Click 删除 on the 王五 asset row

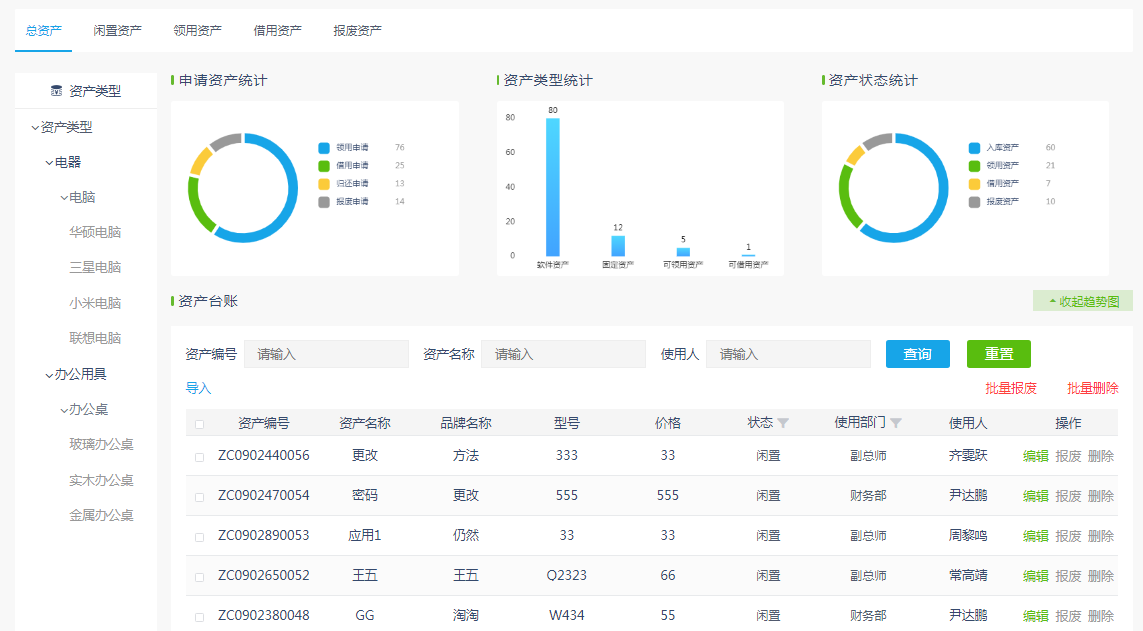[x=1101, y=575]
